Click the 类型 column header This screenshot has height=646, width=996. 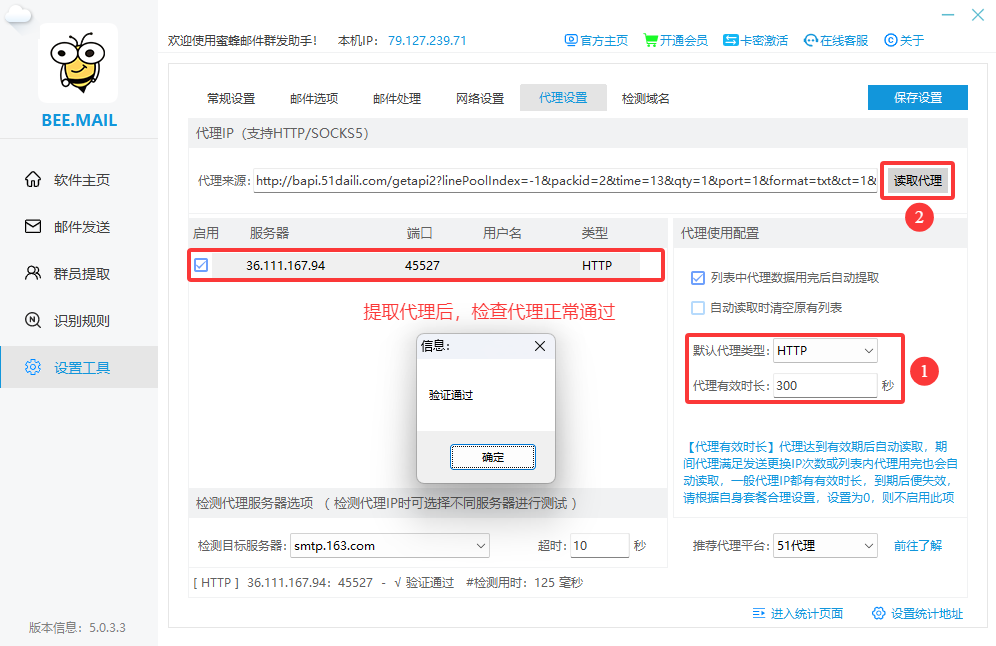(595, 233)
